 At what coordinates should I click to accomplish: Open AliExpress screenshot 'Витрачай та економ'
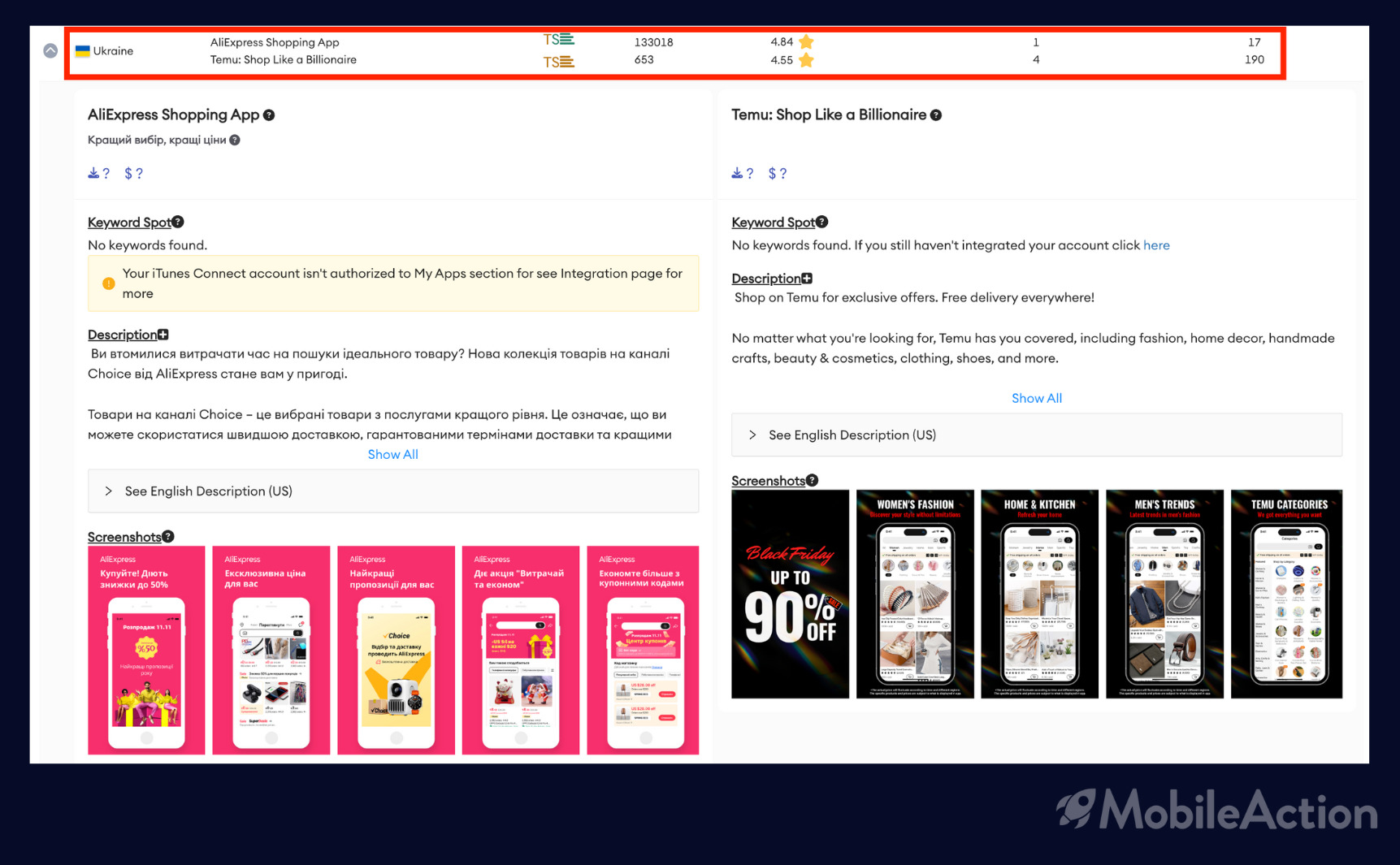click(x=521, y=650)
